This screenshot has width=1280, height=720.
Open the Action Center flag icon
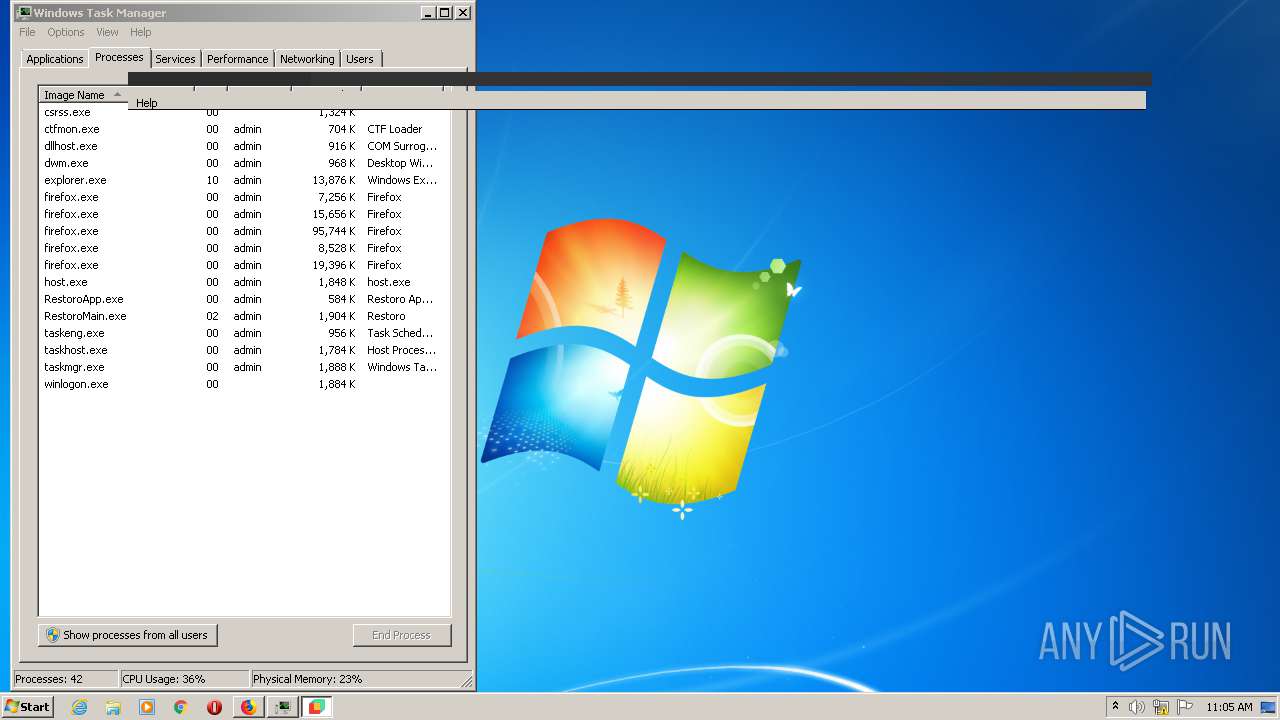click(x=1185, y=707)
